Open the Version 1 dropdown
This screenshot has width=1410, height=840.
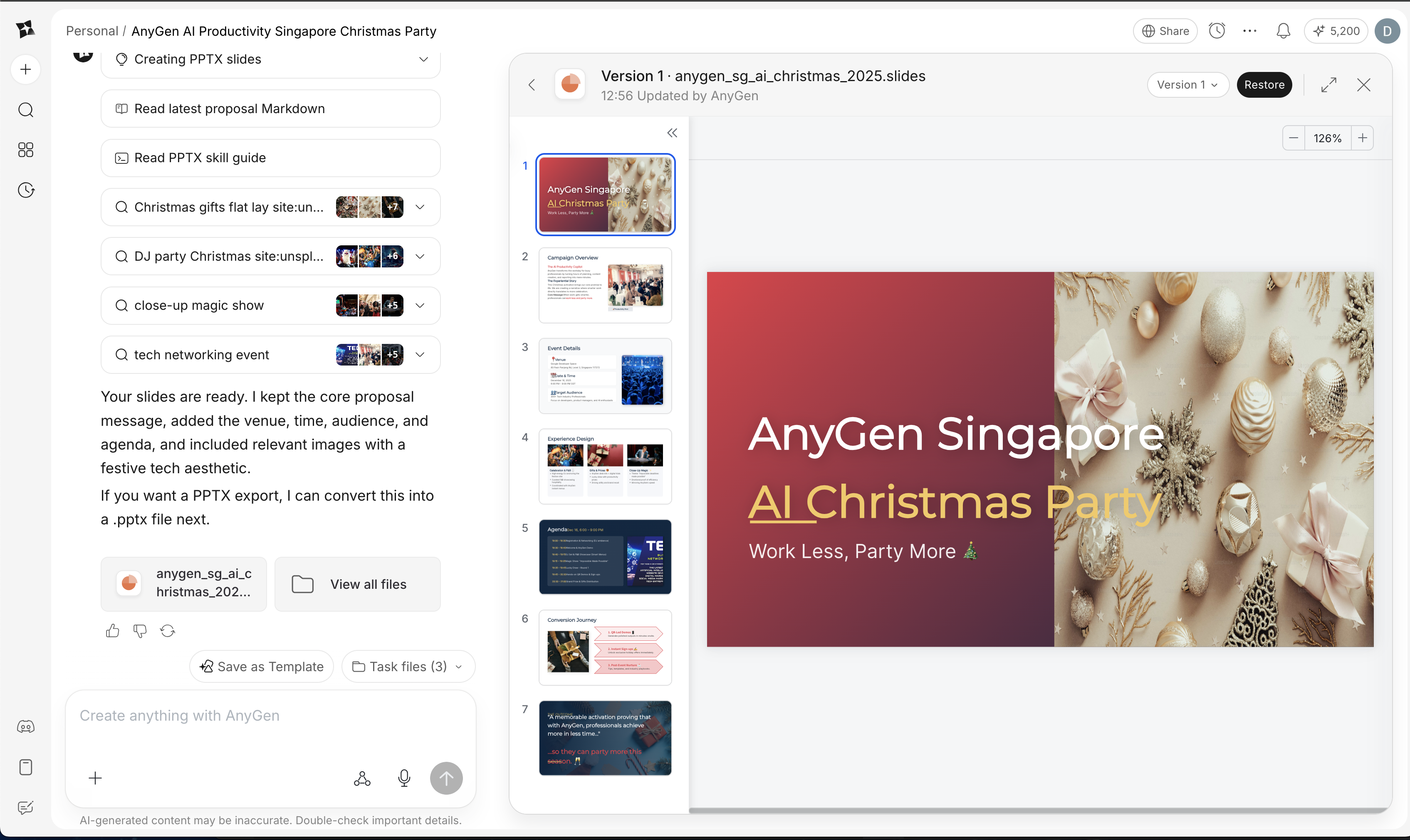pos(1187,84)
